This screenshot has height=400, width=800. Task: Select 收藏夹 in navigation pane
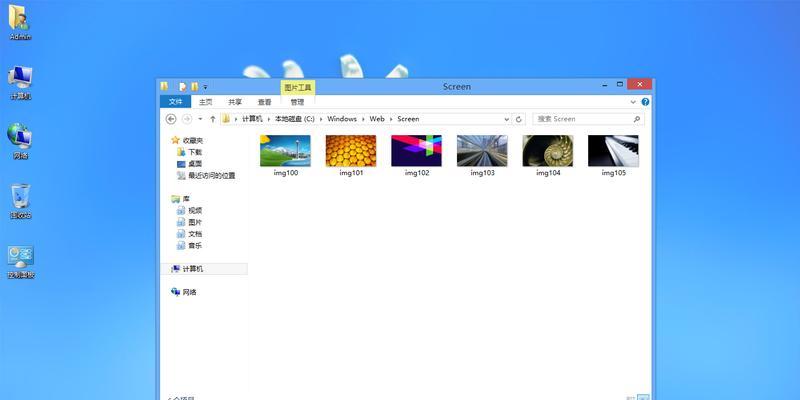188,140
